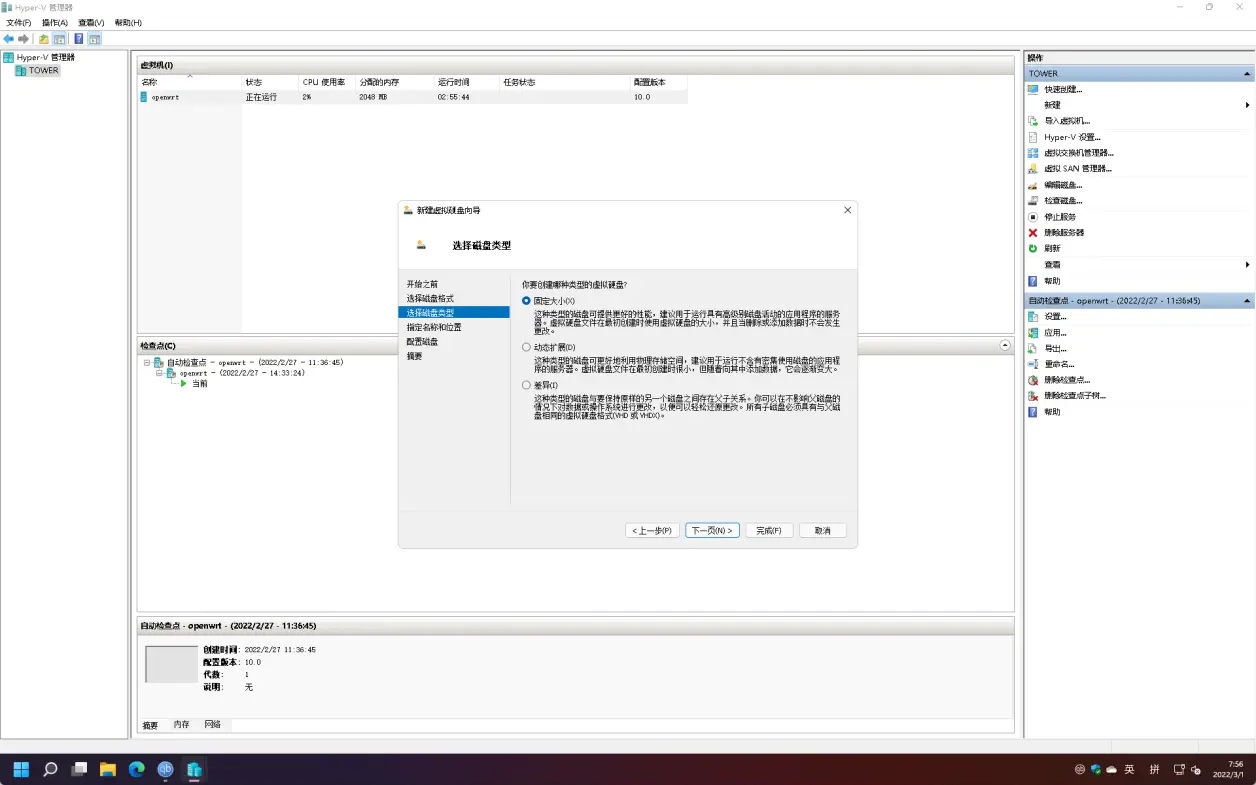Click 检查磁盘 icon in Actions pane

[1033, 201]
